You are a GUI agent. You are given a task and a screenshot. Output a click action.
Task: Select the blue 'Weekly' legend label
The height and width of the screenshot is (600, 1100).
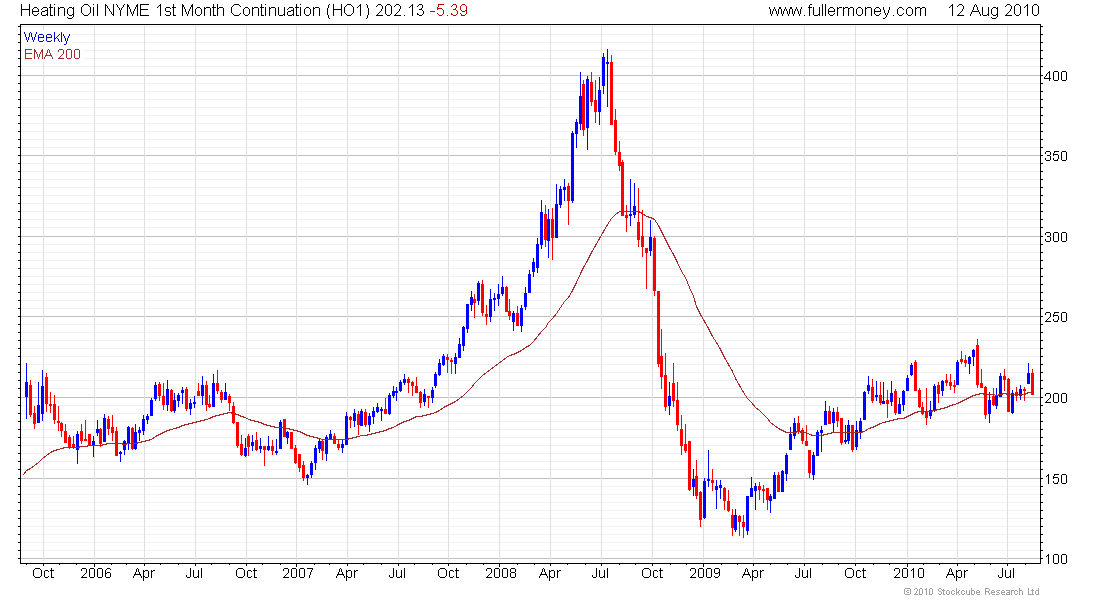47,38
